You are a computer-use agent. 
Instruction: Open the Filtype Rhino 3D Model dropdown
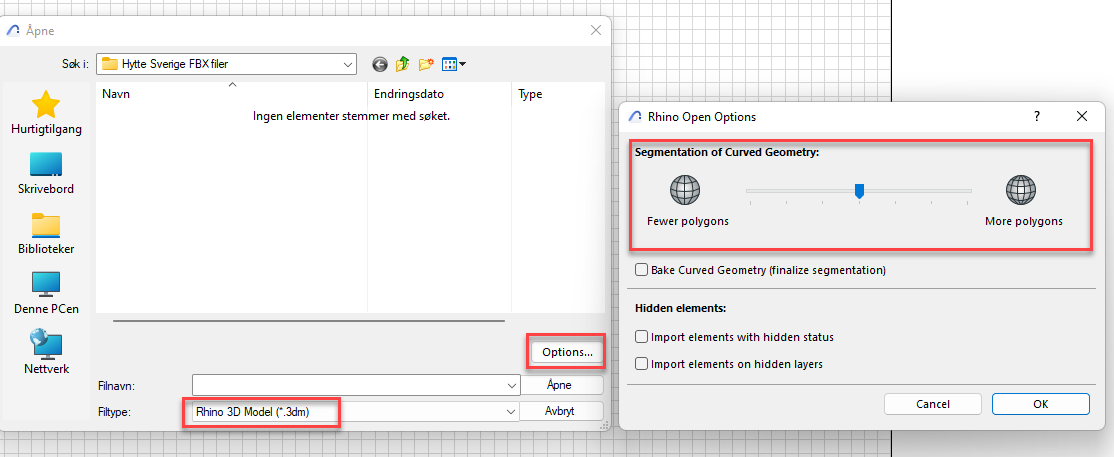tap(510, 411)
